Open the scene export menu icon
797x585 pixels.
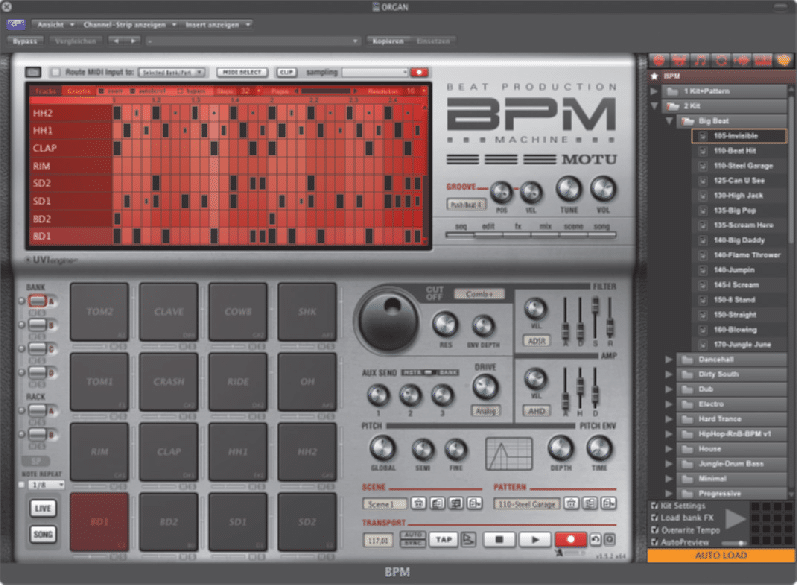(475, 503)
